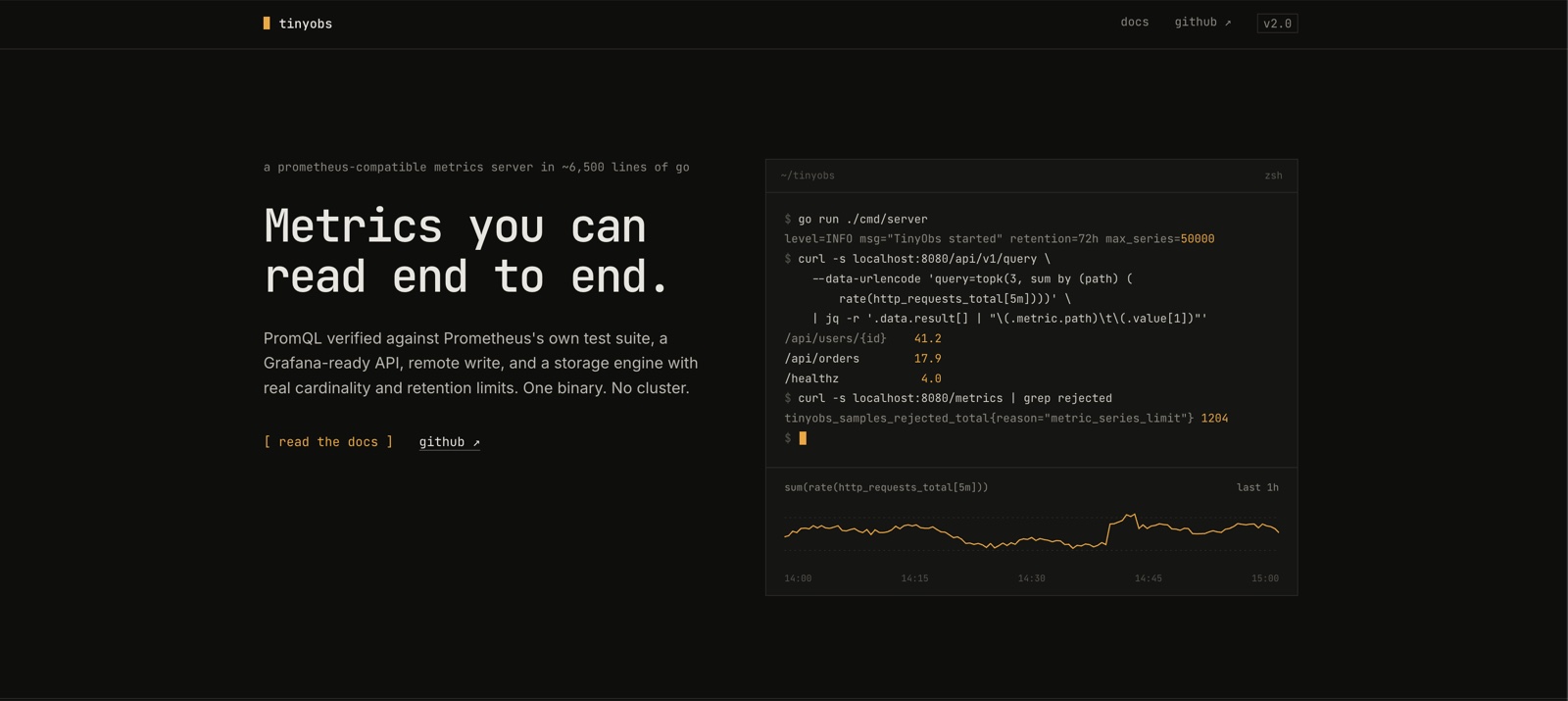Click the rejected count 1204
The height and width of the screenshot is (701, 1568).
click(x=1214, y=419)
